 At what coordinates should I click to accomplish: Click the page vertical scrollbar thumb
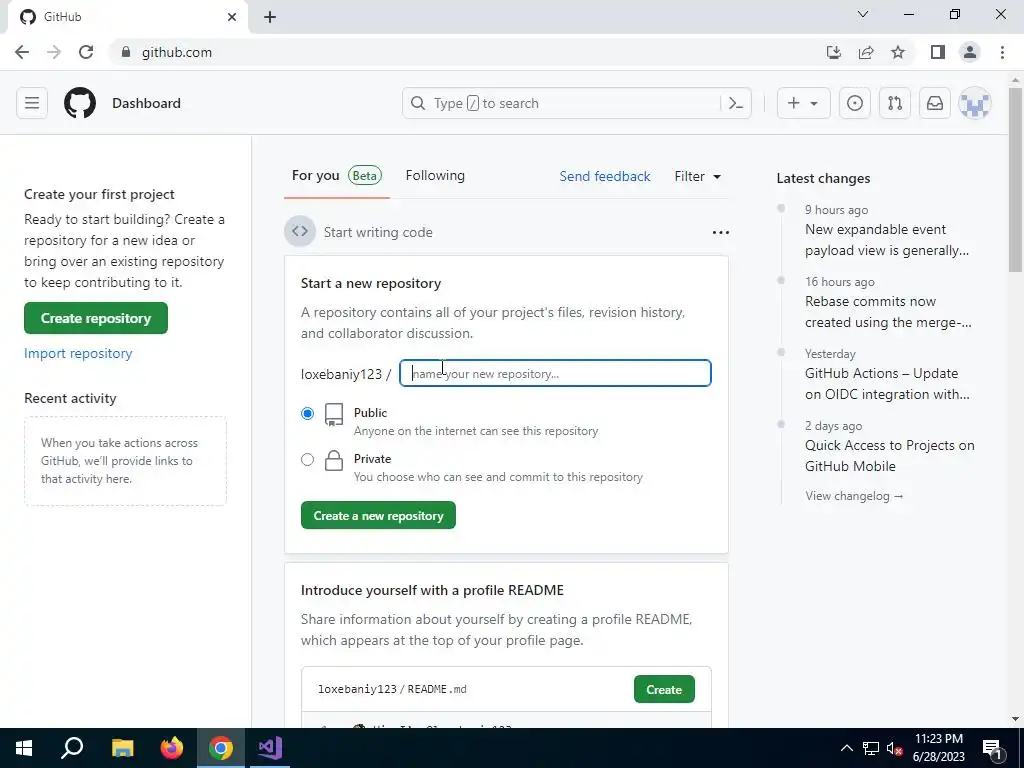point(1015,180)
